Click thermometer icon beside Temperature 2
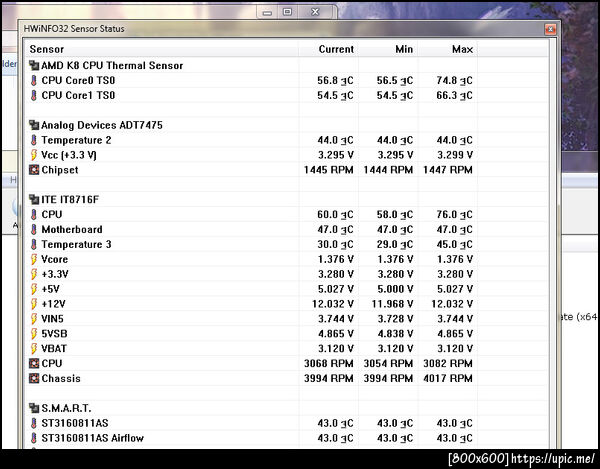This screenshot has height=469, width=600. [34, 140]
